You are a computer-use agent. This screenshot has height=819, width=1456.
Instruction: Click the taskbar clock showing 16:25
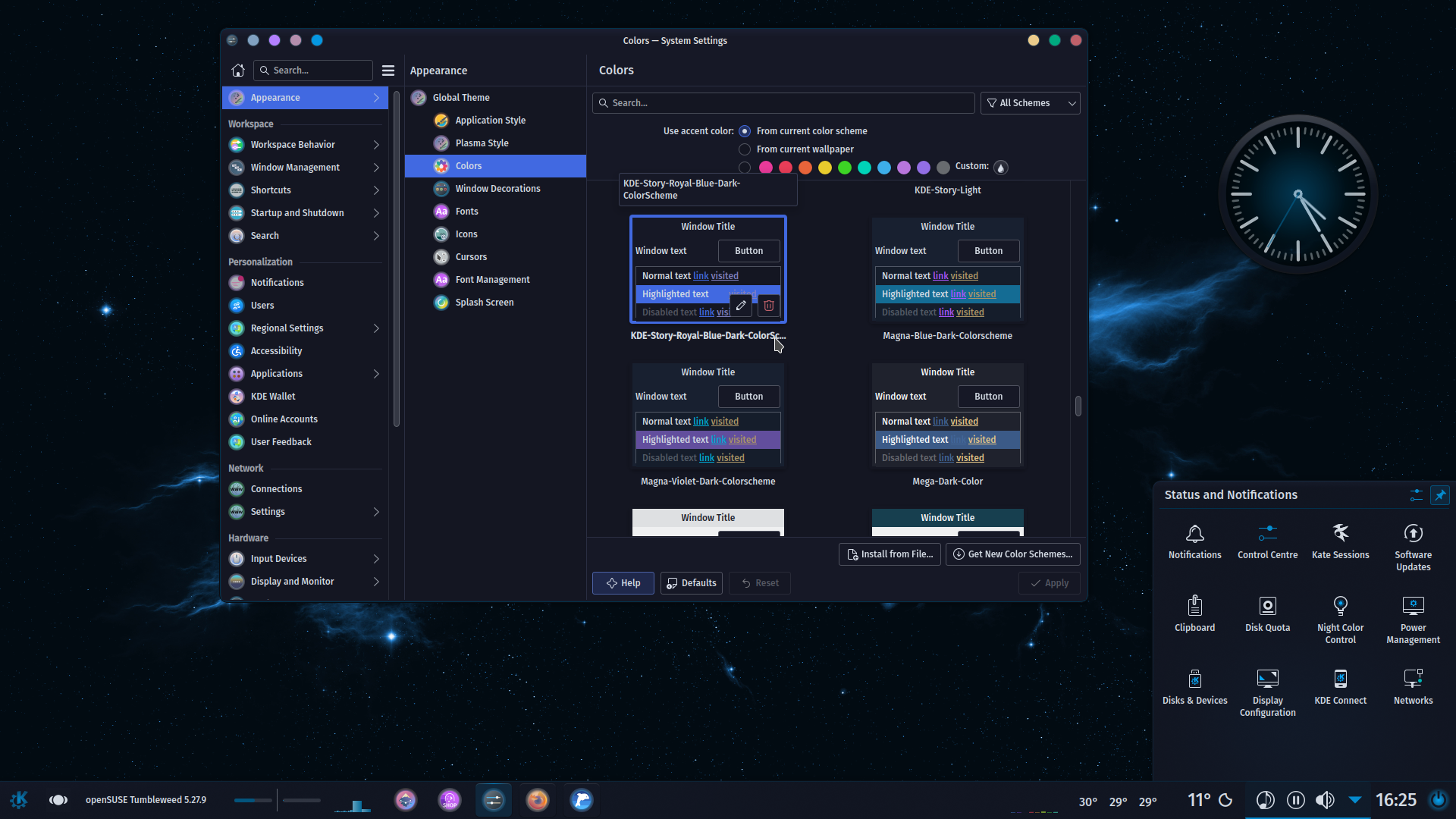click(x=1395, y=800)
